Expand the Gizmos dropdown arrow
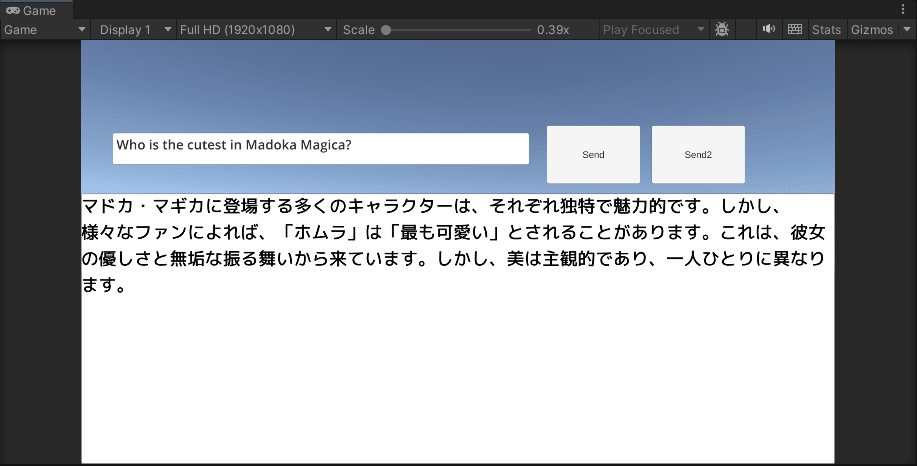The width and height of the screenshot is (917, 466). 906,30
